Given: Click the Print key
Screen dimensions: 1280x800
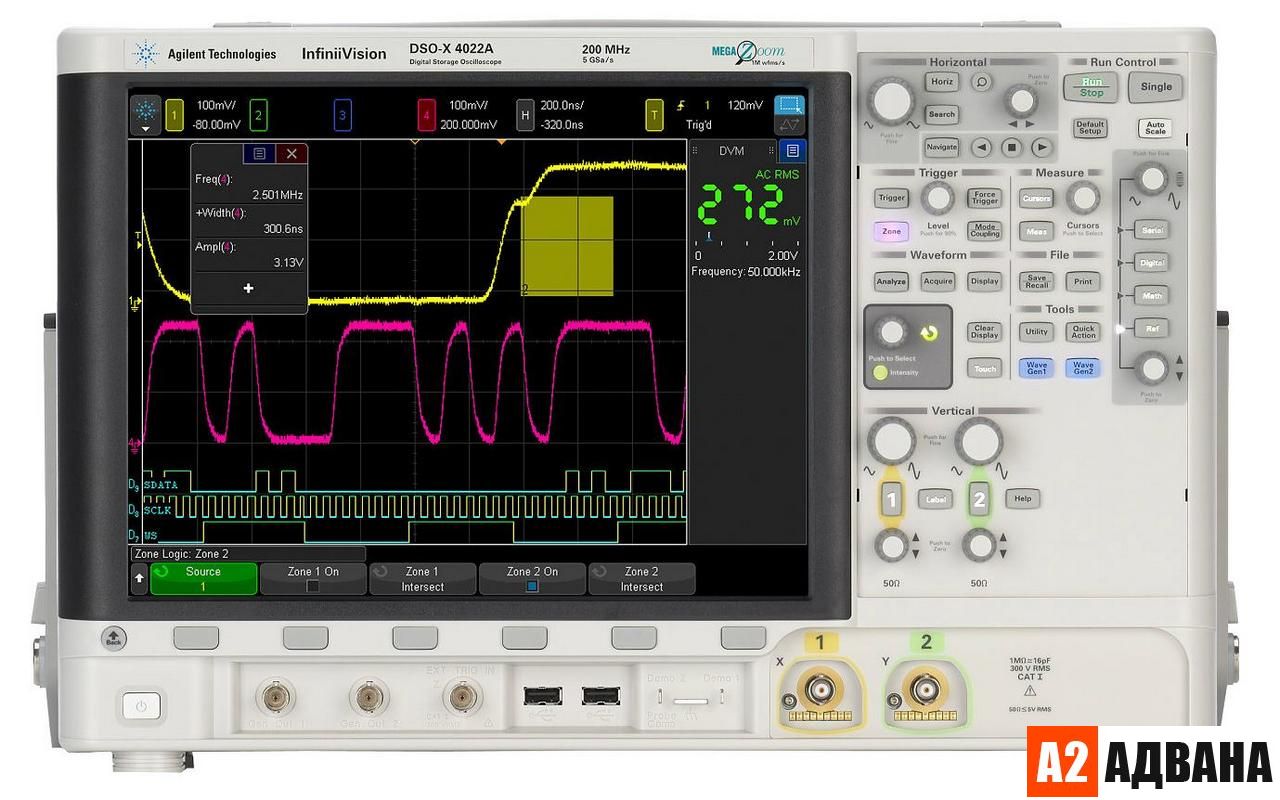Looking at the screenshot, I should click(1083, 282).
